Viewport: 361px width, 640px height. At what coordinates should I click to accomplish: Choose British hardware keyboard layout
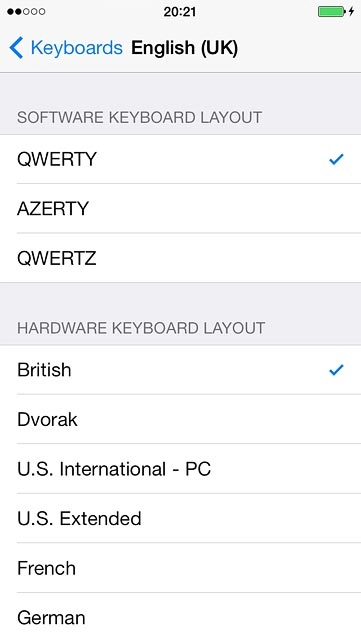(180, 370)
